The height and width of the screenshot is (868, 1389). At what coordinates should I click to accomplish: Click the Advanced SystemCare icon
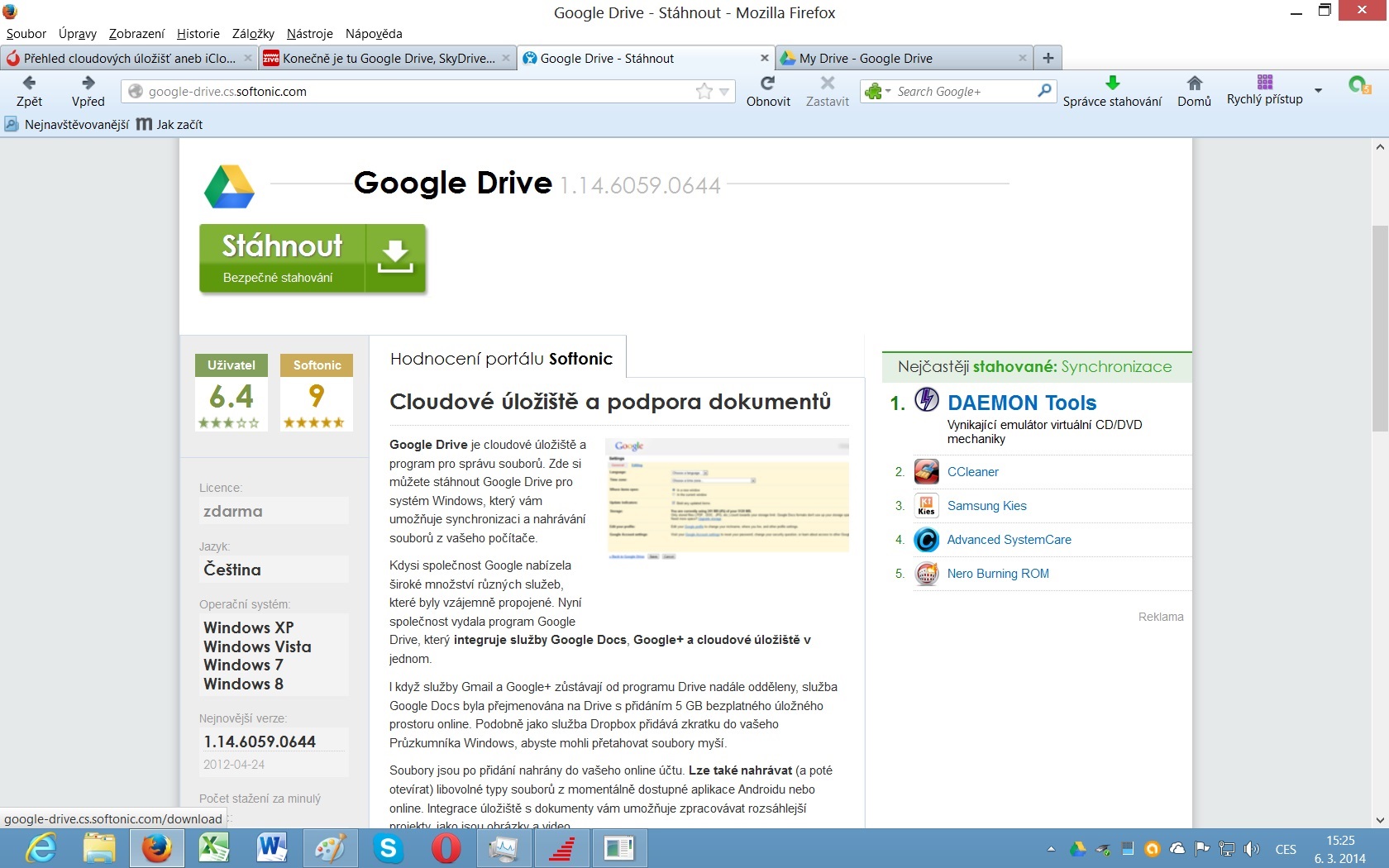click(x=927, y=540)
